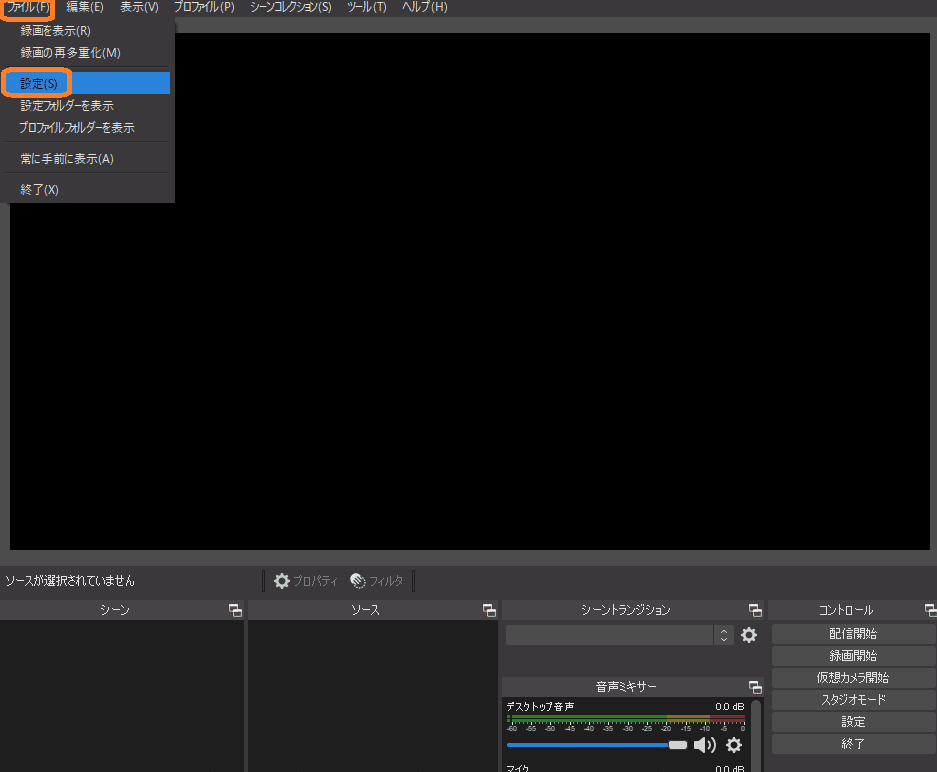Select 録画の再多重化(M) menu entry
Screen dimensions: 937x772
click(x=87, y=53)
